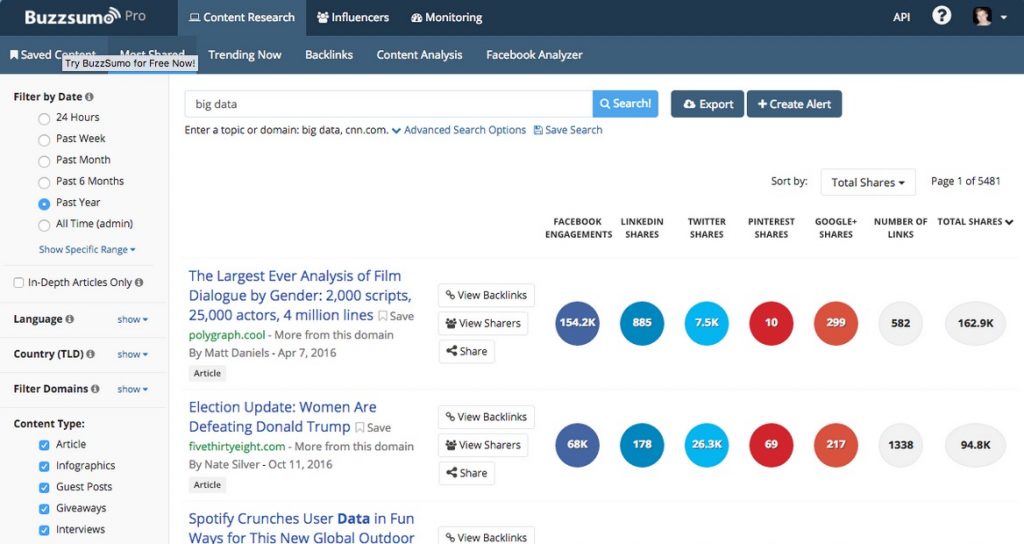Save the Film Dialogue article bookmark
1024x544 pixels.
396,316
